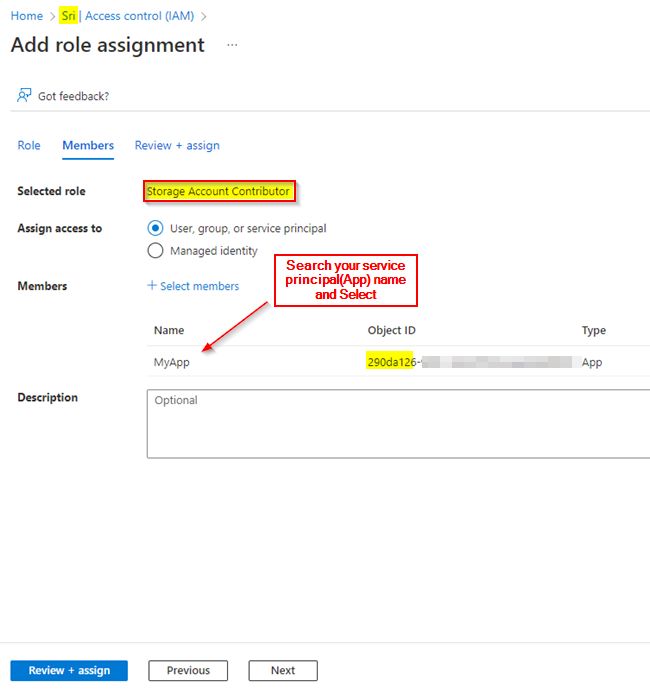Click the chevron after Access control (IAM)

coord(204,16)
